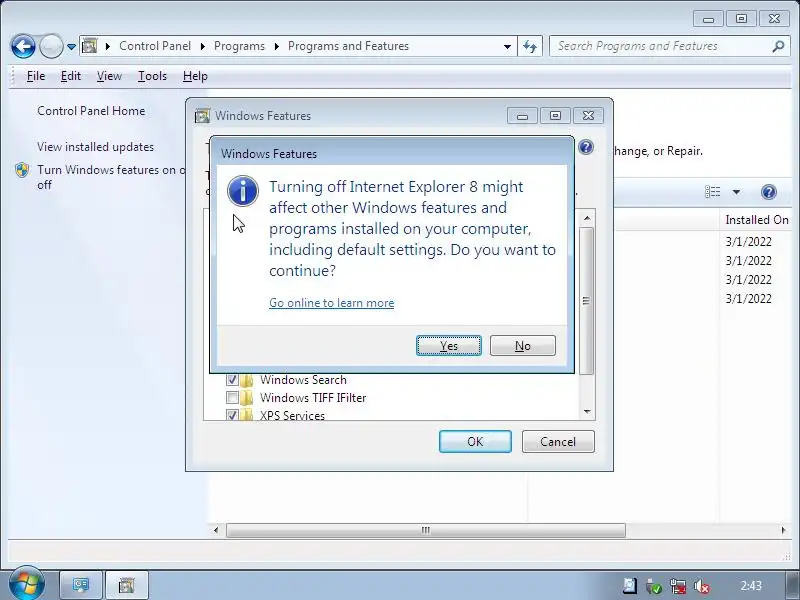Click the programs list horizontal scrollbar thumb
The height and width of the screenshot is (600, 800).
tap(426, 530)
